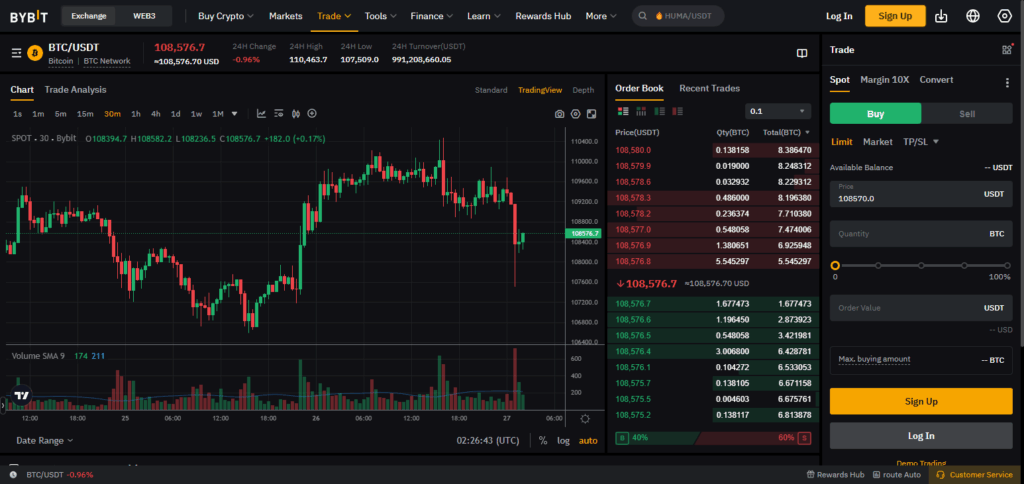Take a chart snapshot with camera icon
The height and width of the screenshot is (484, 1024).
coord(560,114)
